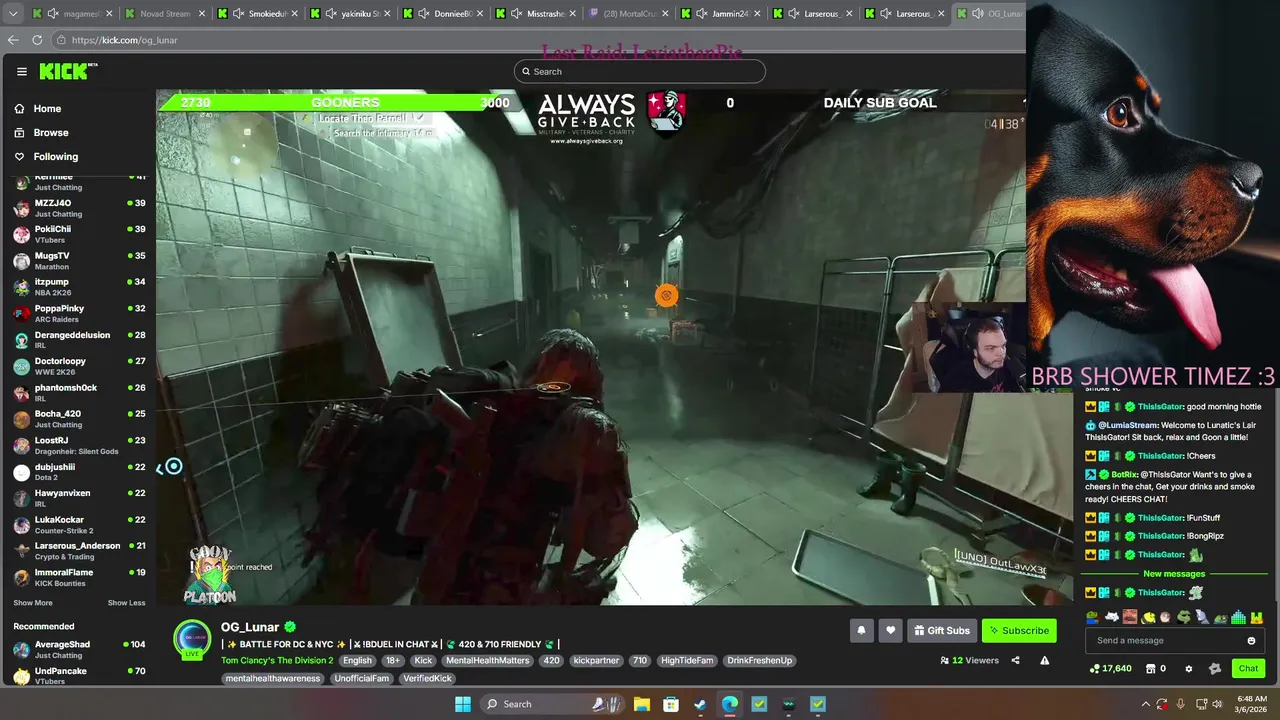The image size is (1280, 720).
Task: Click the notification bell button
Action: (861, 630)
